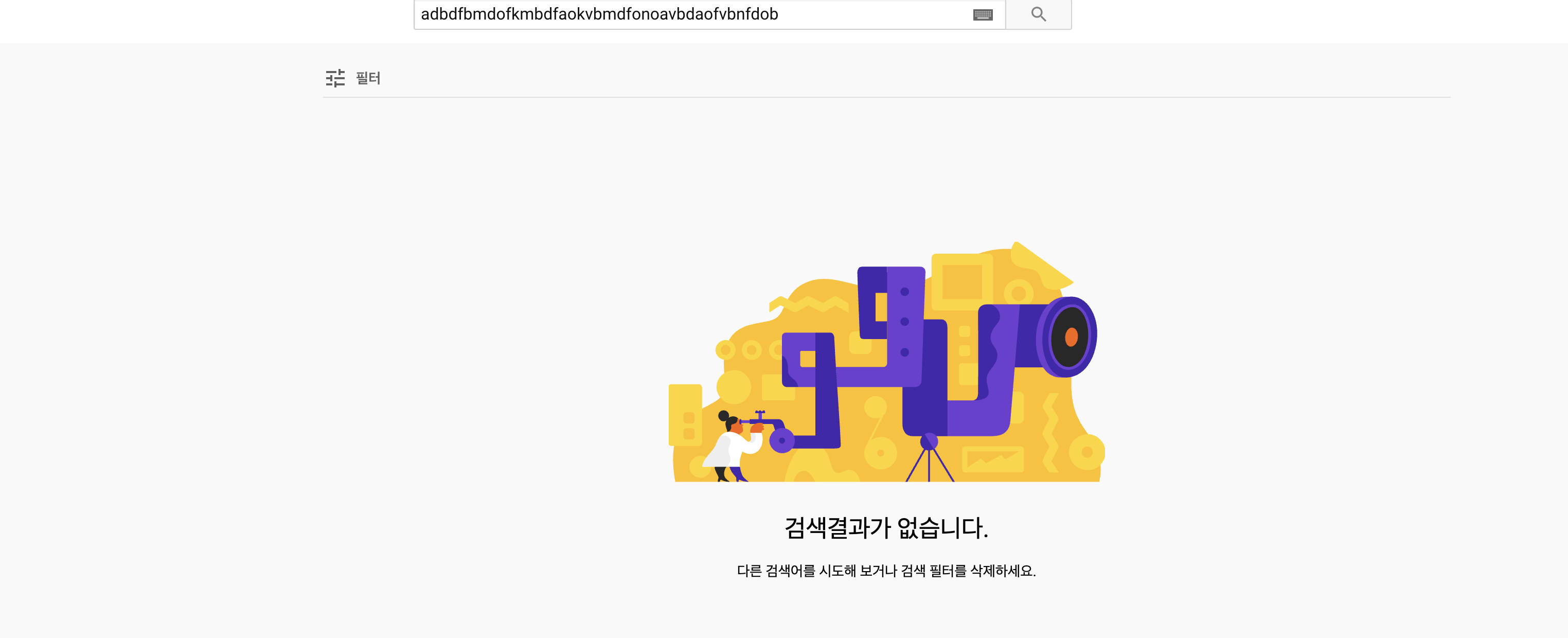Click the scientist figure in white coat
Screen dimensions: 1568x638
click(732, 449)
